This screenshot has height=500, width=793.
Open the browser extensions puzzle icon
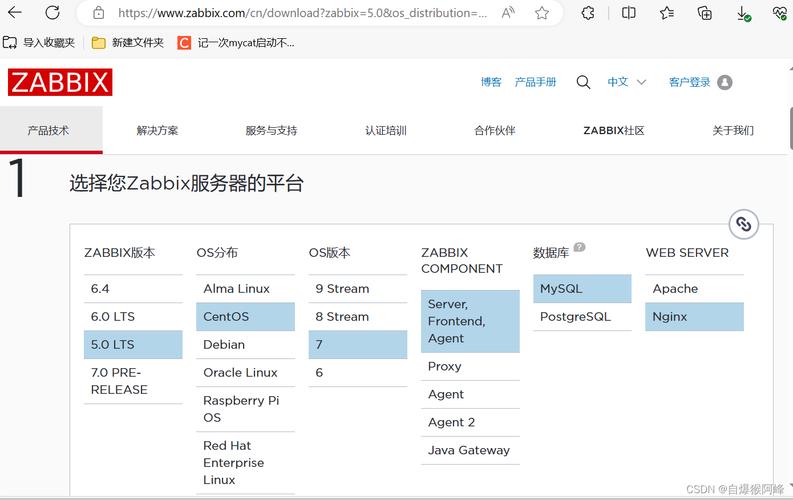click(588, 13)
